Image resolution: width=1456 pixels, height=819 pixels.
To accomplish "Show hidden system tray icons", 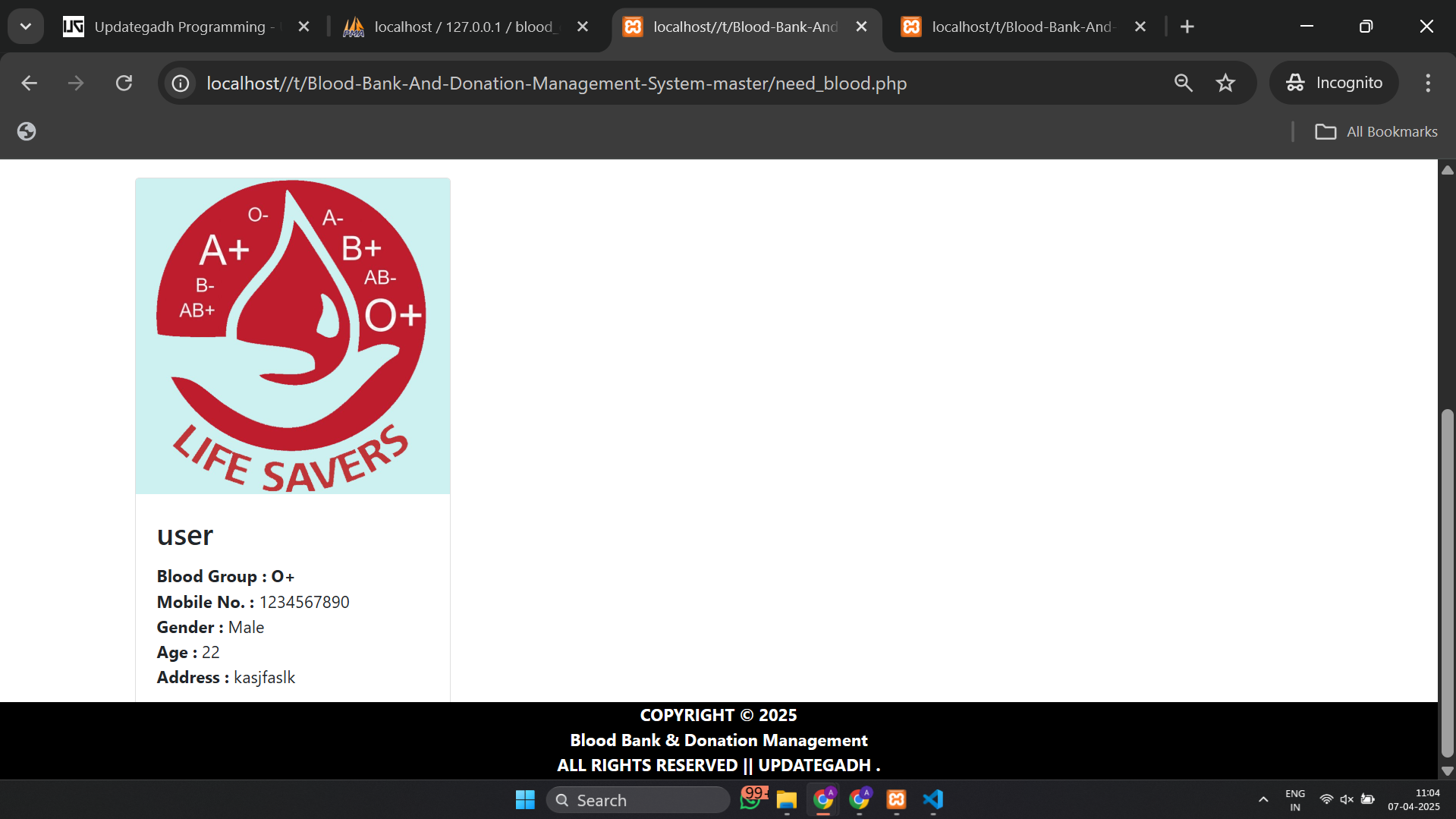I will pos(1263,799).
